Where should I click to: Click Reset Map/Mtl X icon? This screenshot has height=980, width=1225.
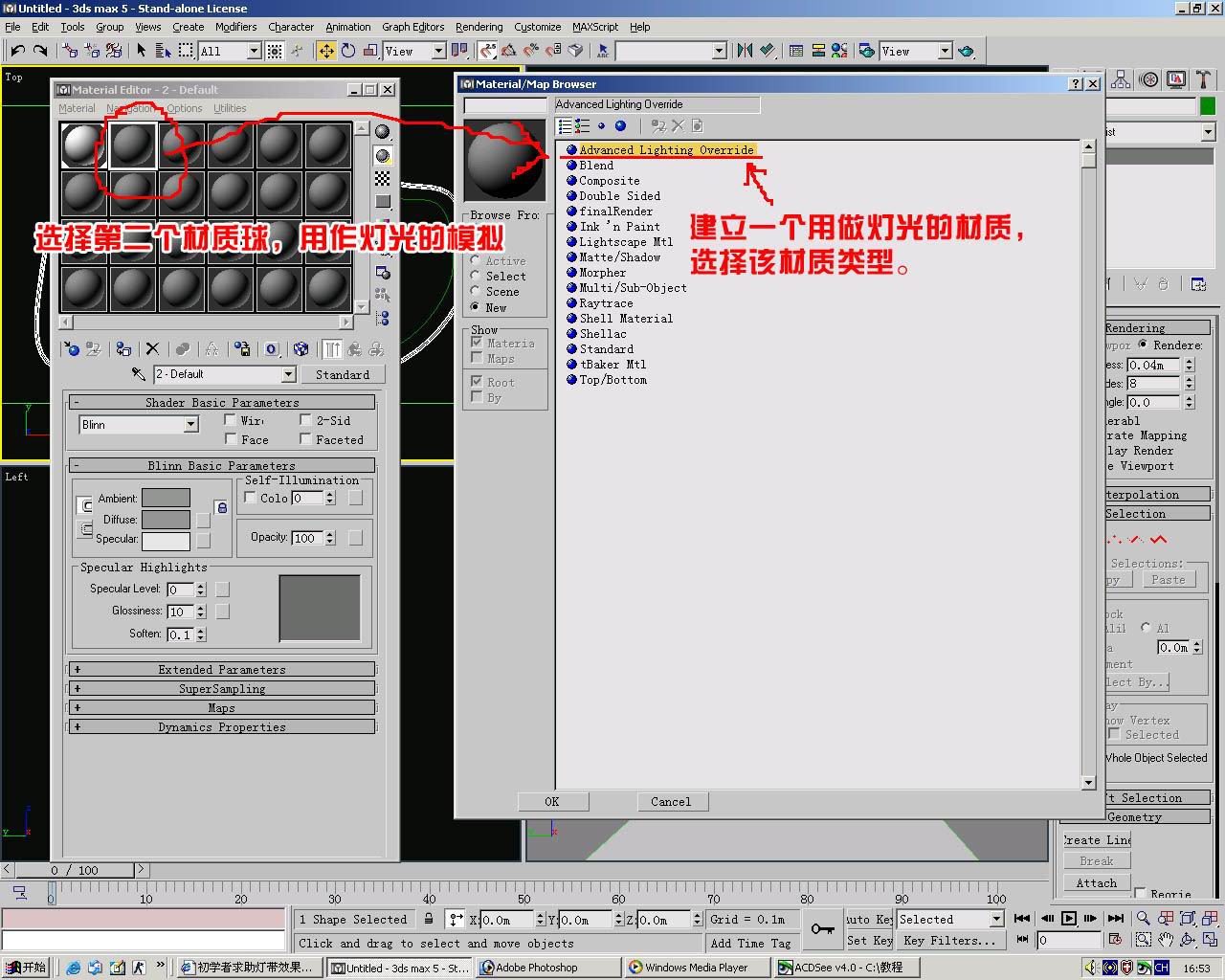(152, 349)
